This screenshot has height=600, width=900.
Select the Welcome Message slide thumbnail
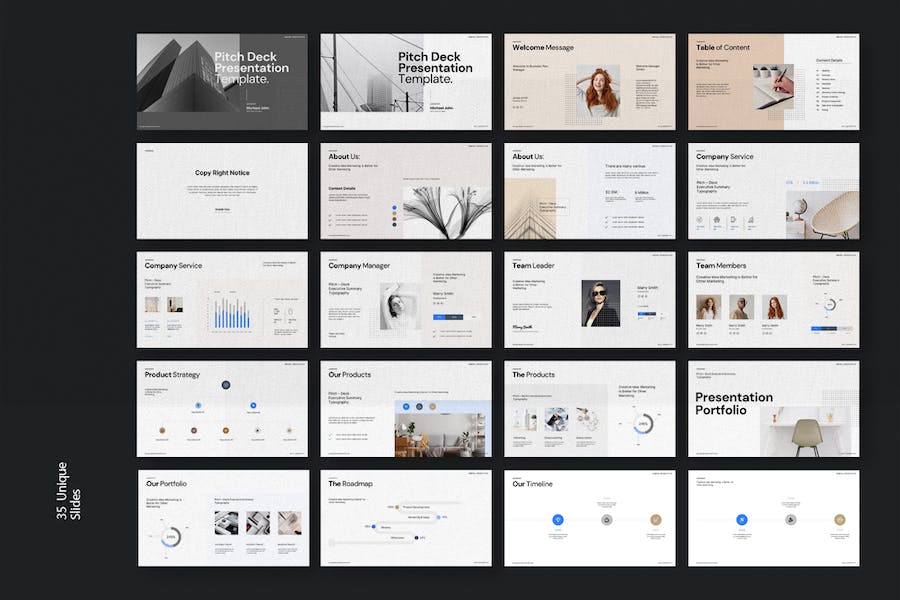pos(589,82)
